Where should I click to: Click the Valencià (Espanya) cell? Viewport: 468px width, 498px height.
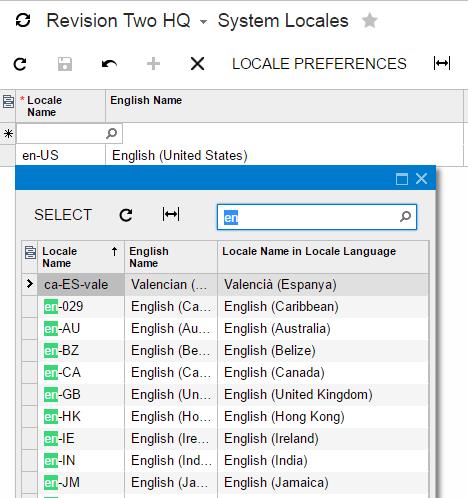point(323,285)
